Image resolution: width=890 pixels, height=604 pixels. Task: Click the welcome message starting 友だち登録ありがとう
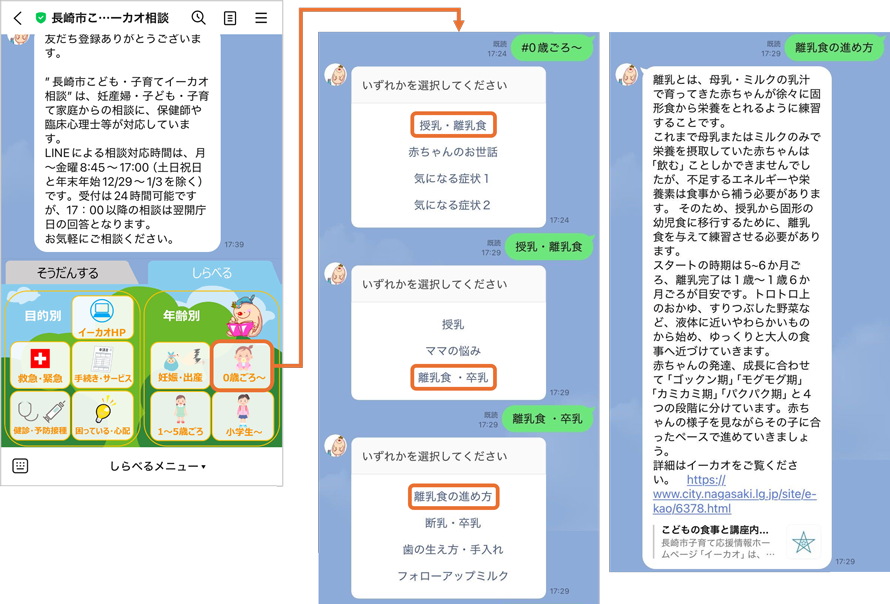click(127, 142)
